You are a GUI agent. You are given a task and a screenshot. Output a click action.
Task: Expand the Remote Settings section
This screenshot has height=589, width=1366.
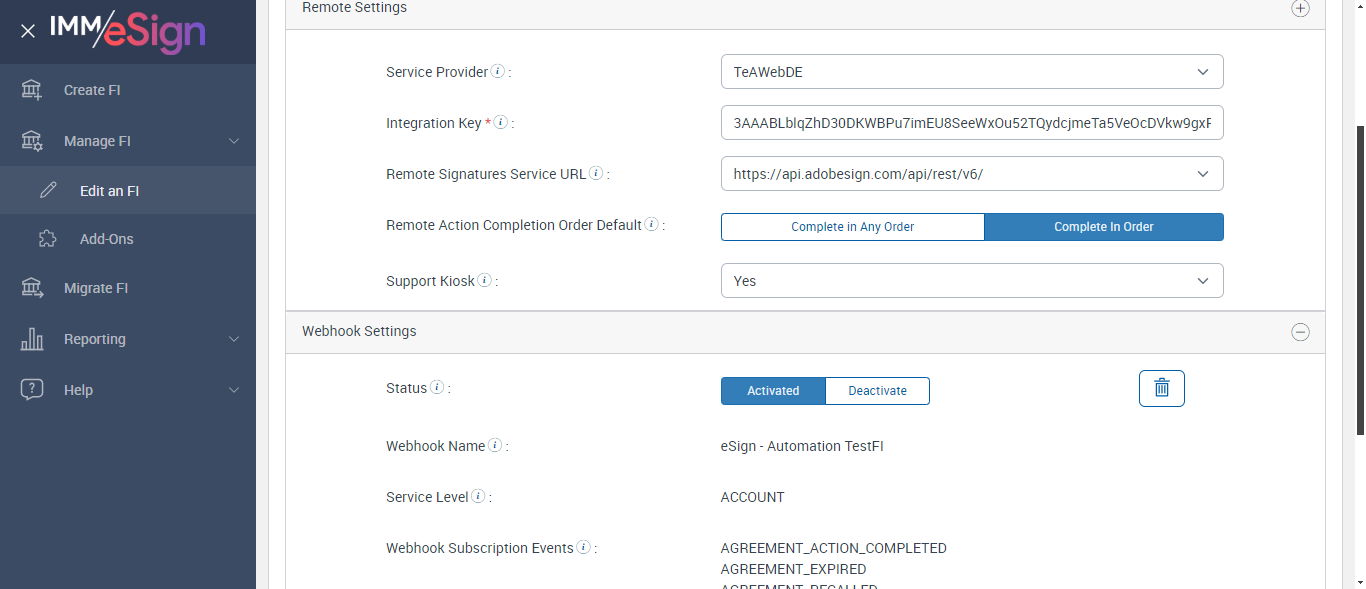[1300, 8]
